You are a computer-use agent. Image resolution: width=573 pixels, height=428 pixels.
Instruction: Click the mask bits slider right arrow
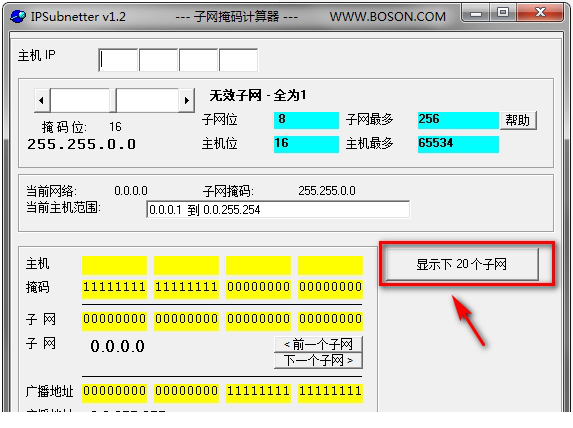187,100
